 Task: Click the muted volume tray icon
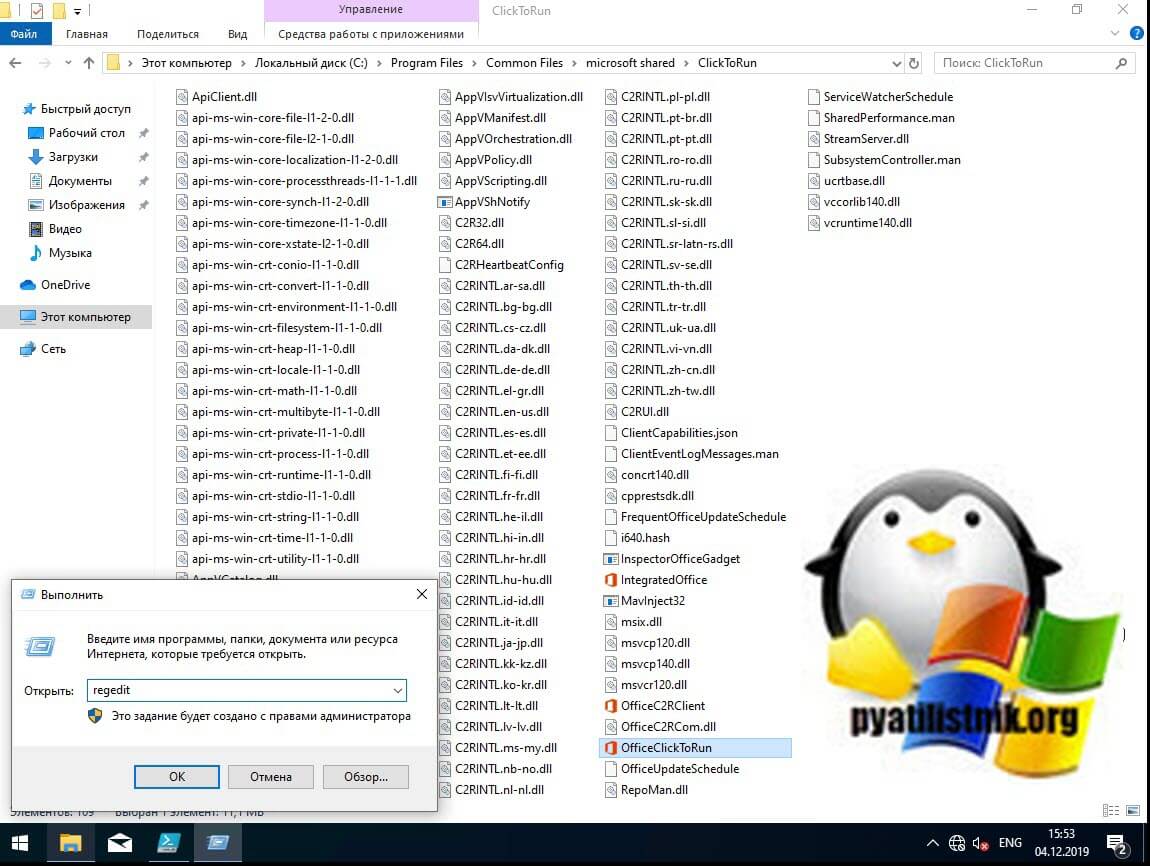[x=981, y=844]
